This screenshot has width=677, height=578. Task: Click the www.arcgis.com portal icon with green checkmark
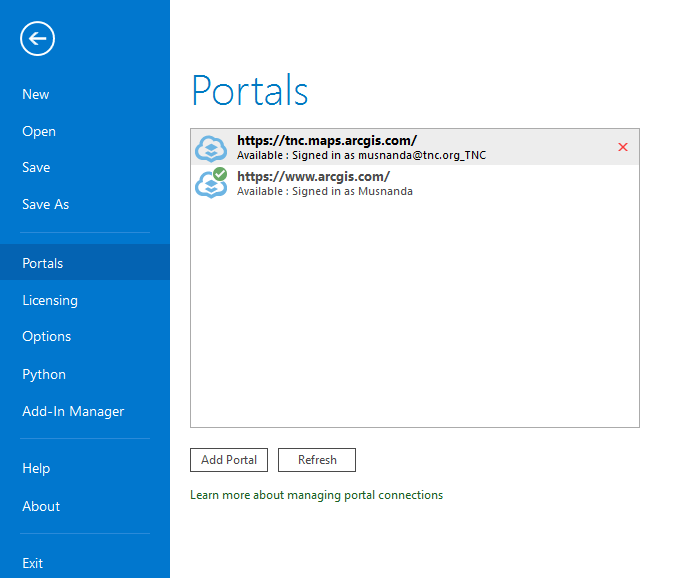(211, 183)
